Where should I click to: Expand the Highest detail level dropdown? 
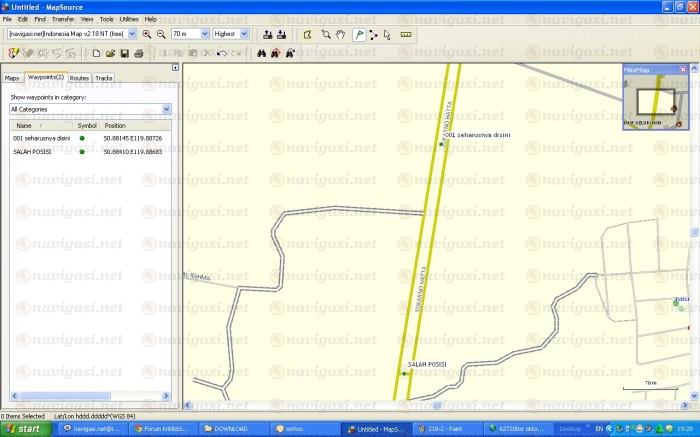[245, 33]
